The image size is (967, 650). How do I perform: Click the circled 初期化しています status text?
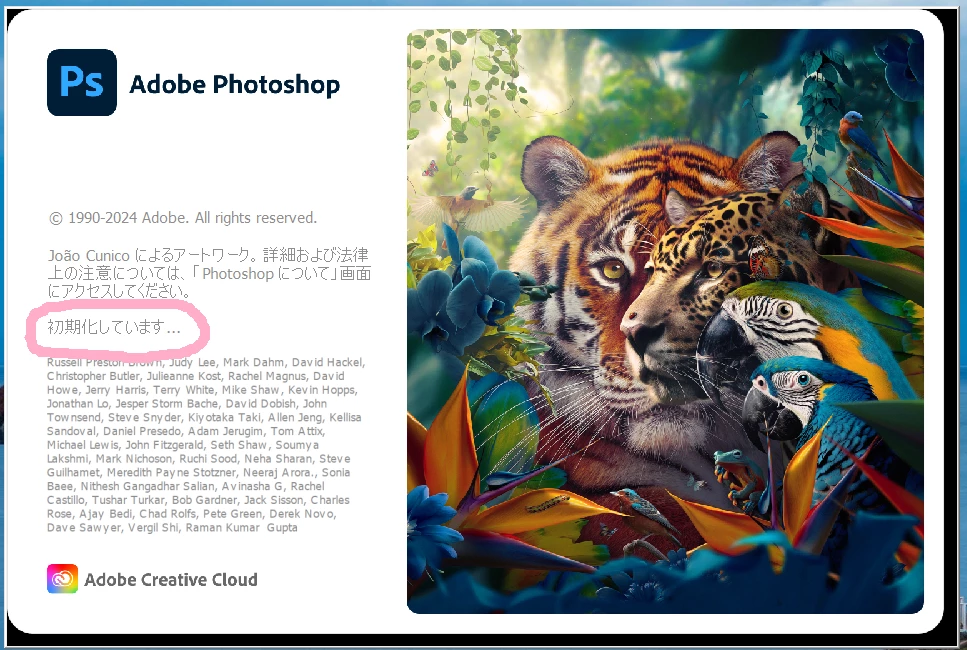point(114,327)
